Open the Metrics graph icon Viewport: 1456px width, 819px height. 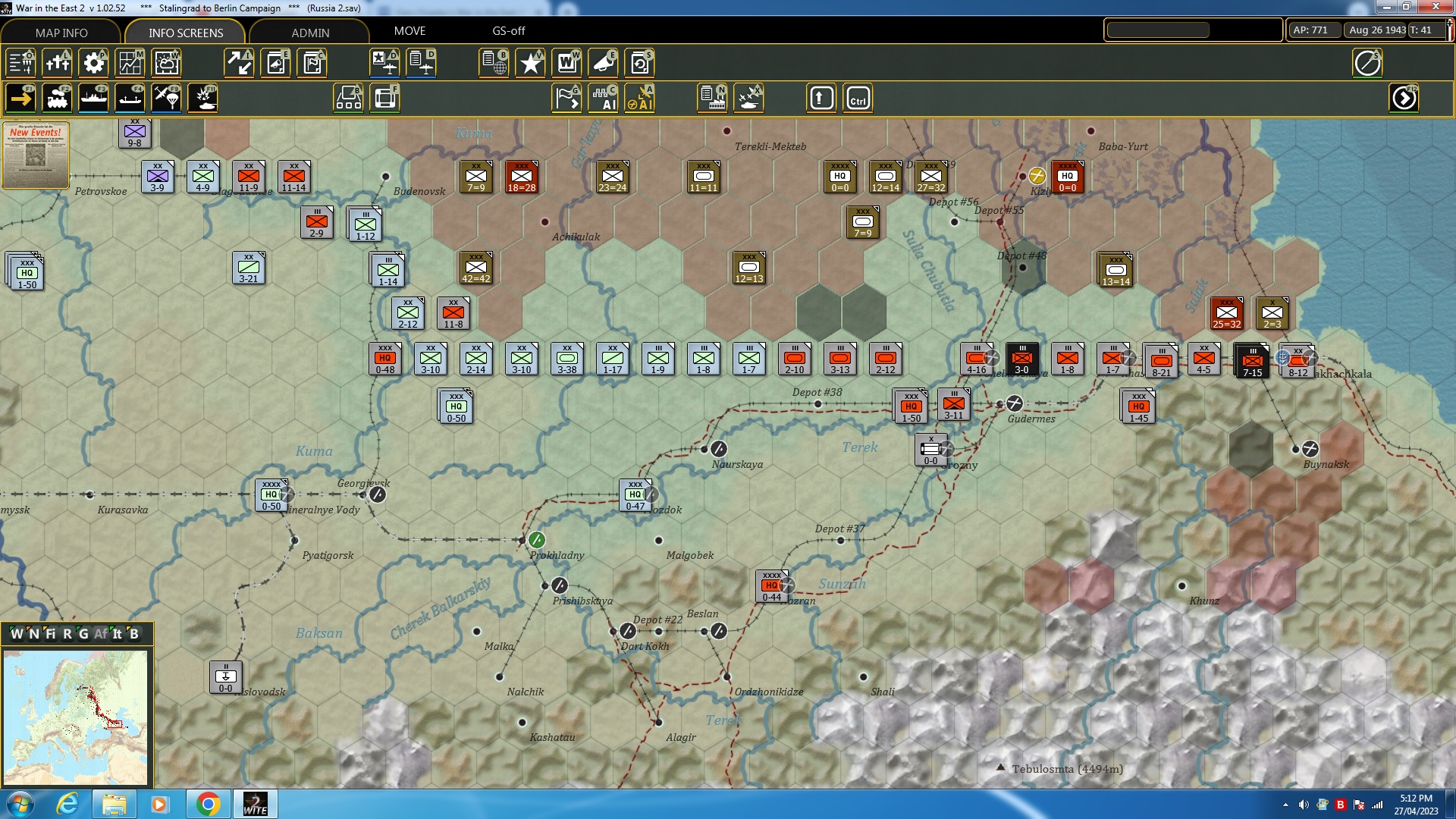[x=130, y=63]
